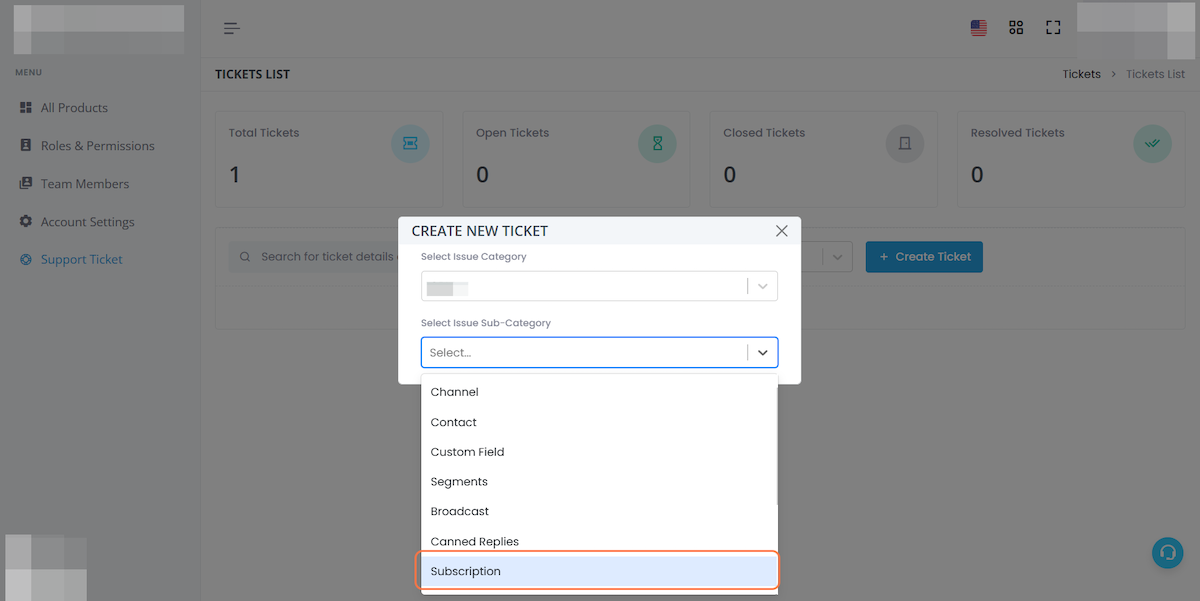The width and height of the screenshot is (1200, 601).
Task: Open Roles & Permissions sidebar item
Action: (97, 146)
